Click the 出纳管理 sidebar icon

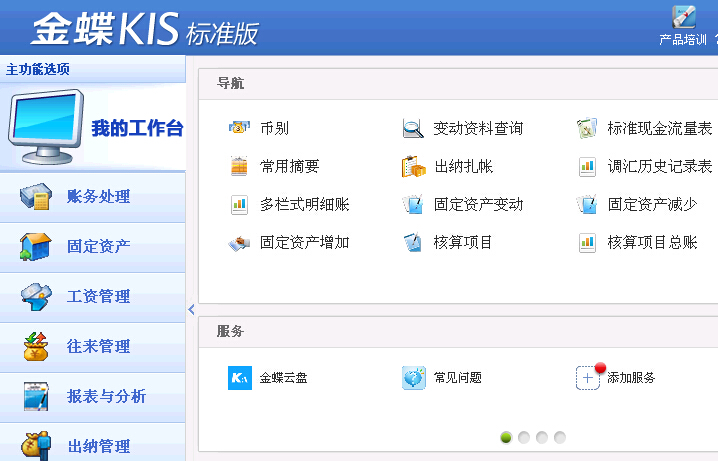point(36,445)
